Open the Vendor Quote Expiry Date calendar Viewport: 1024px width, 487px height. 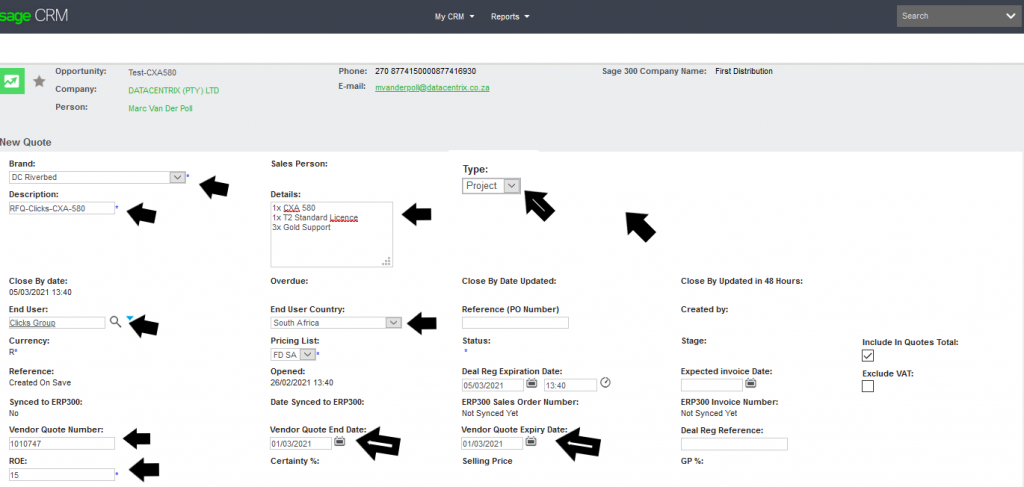(531, 442)
